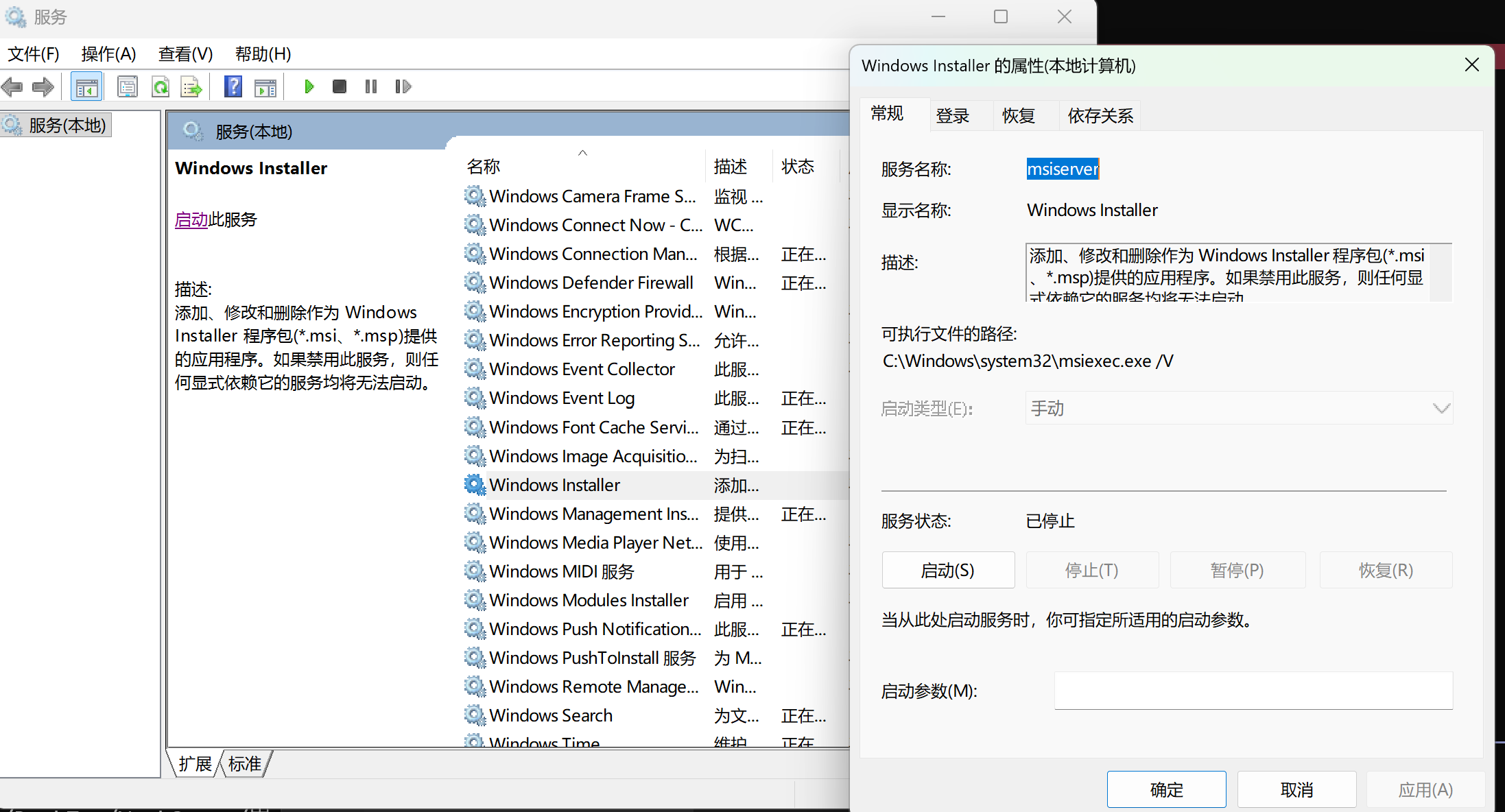Select the Windows Push Notification service name
Image resolution: width=1505 pixels, height=812 pixels.
(595, 629)
